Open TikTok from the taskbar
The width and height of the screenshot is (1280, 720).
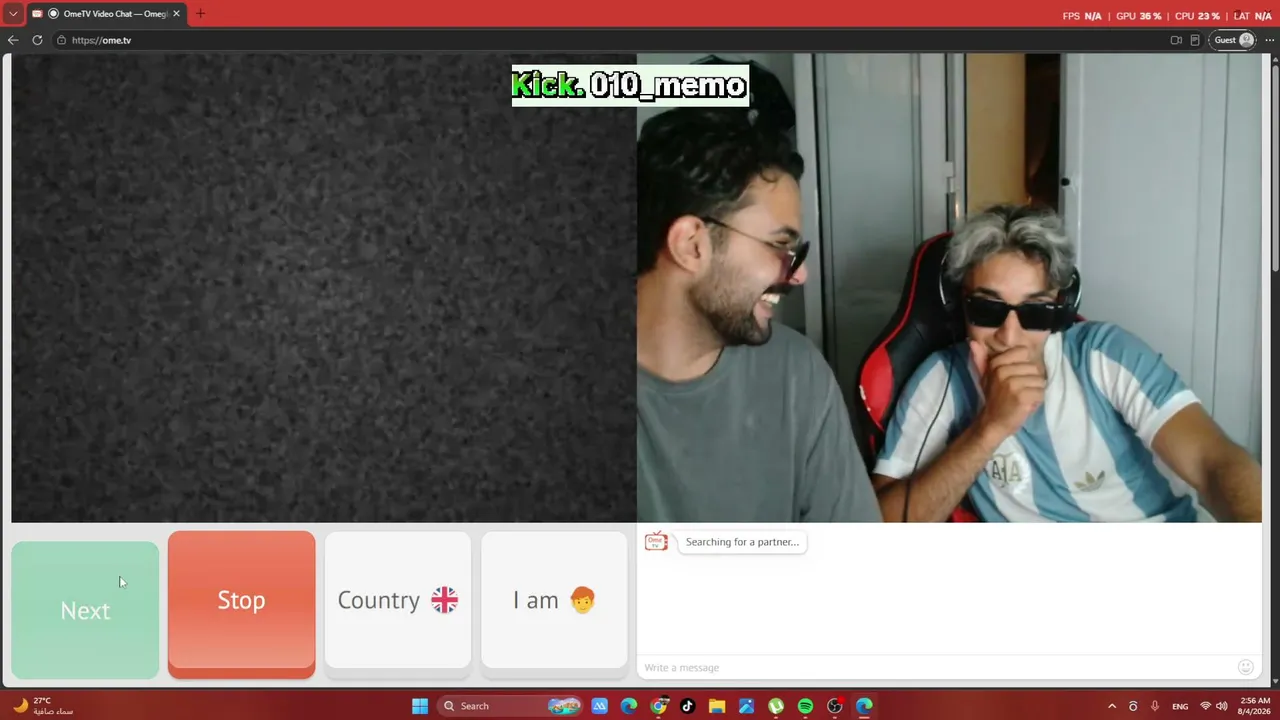687,706
